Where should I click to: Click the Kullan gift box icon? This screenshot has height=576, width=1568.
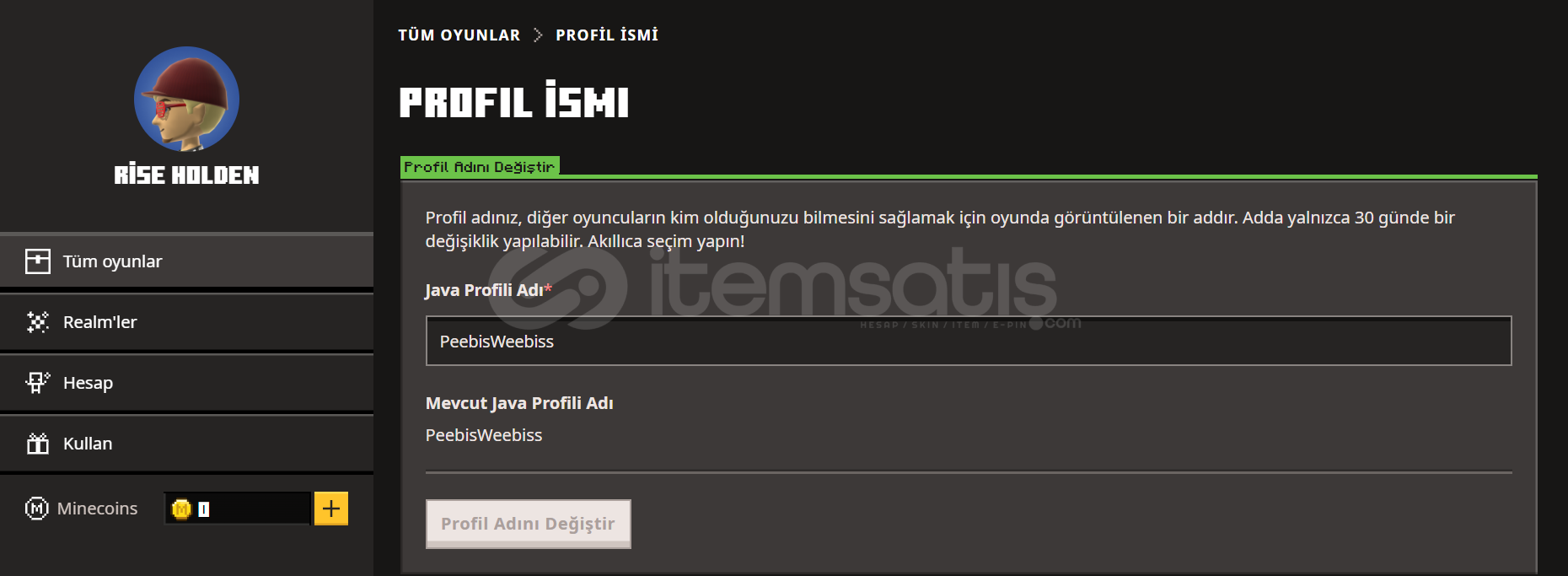pos(37,444)
